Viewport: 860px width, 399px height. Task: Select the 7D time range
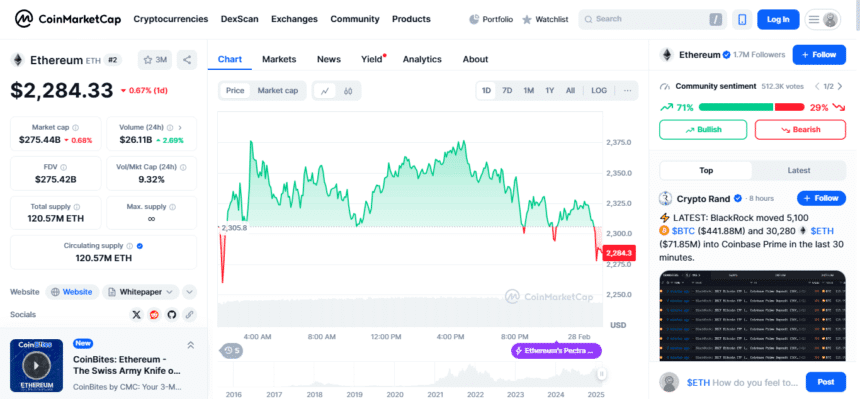coord(507,91)
